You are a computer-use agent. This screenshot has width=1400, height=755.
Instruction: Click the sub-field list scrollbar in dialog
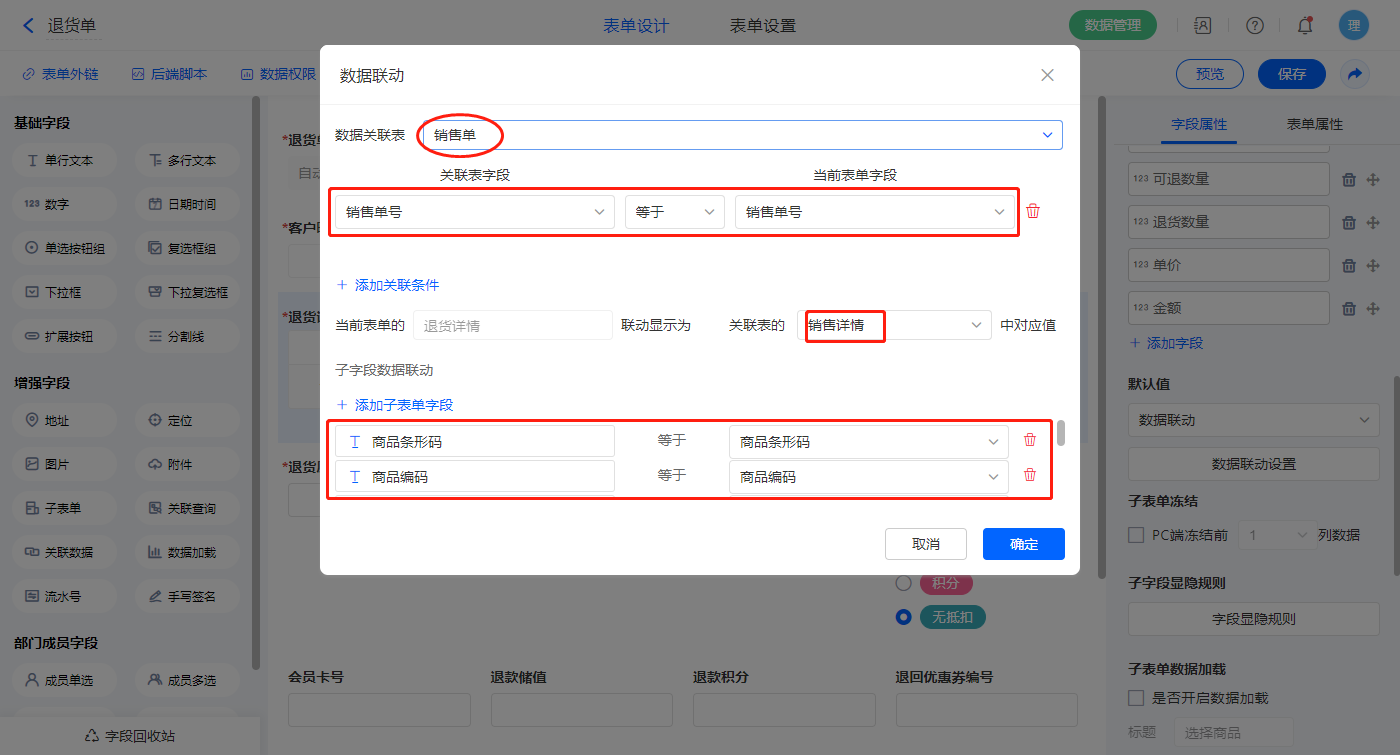click(x=1061, y=433)
